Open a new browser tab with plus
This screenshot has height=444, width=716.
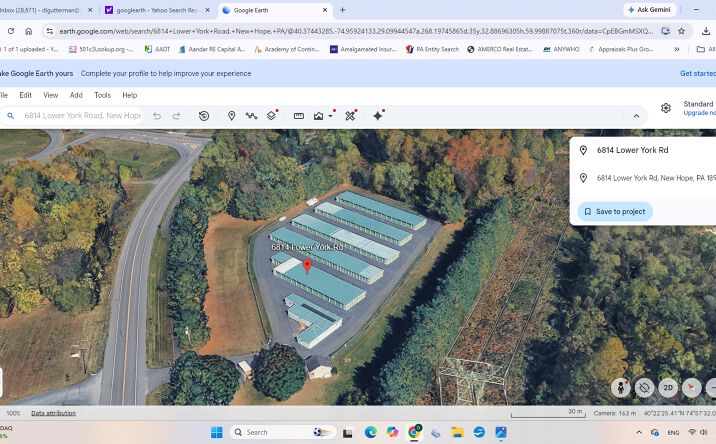(x=342, y=10)
